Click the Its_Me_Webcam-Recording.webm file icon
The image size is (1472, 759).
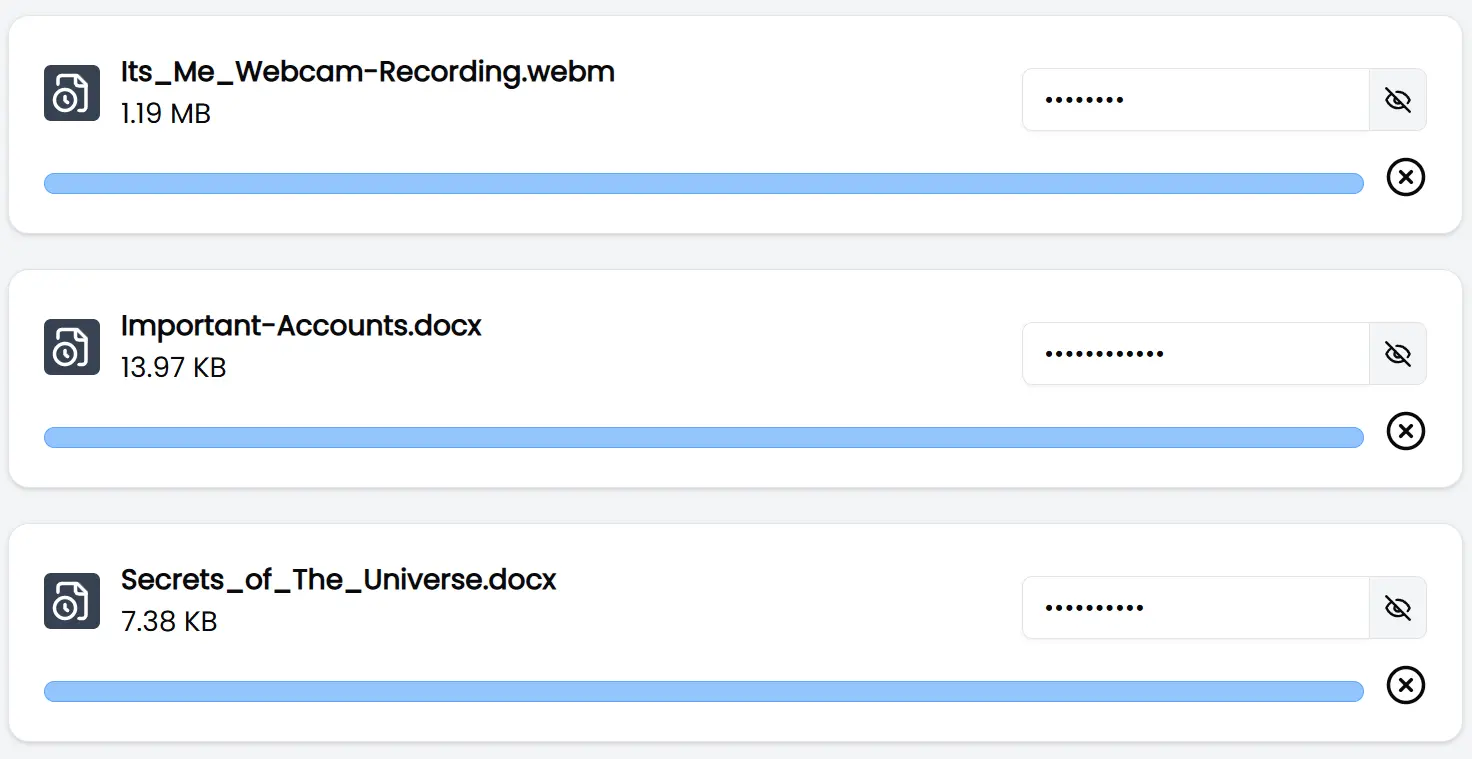71,92
